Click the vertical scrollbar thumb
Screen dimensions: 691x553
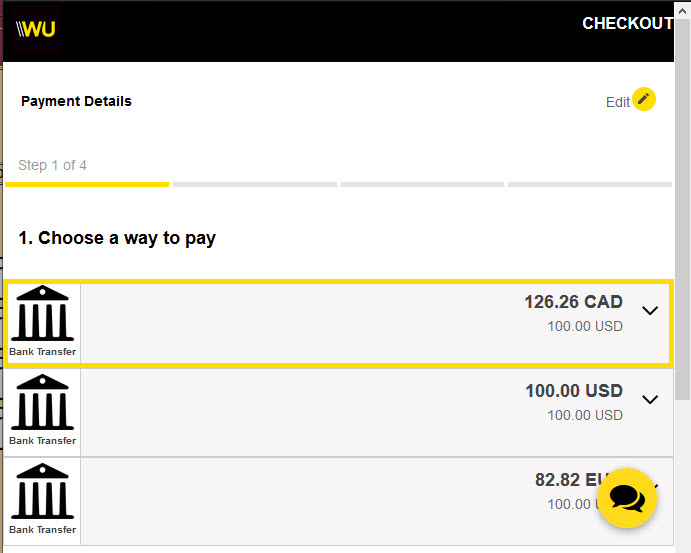pyautogui.click(x=682, y=209)
